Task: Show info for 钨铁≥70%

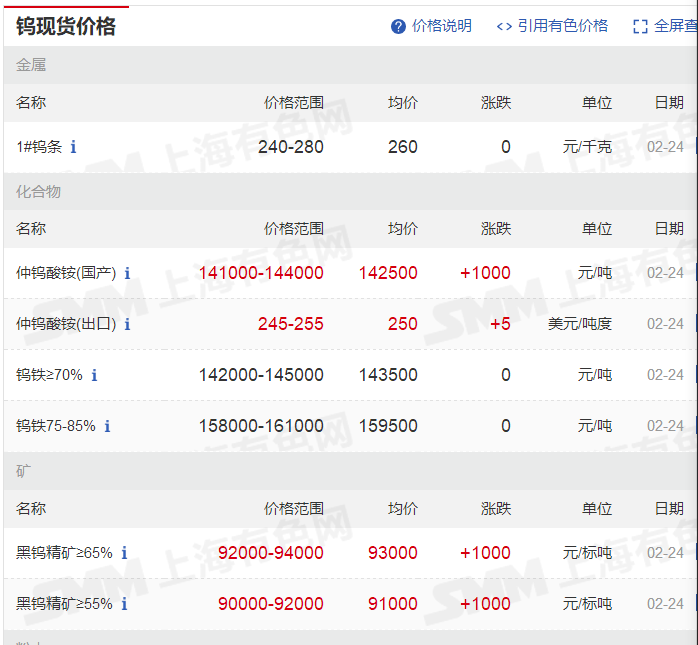Action: pos(94,375)
